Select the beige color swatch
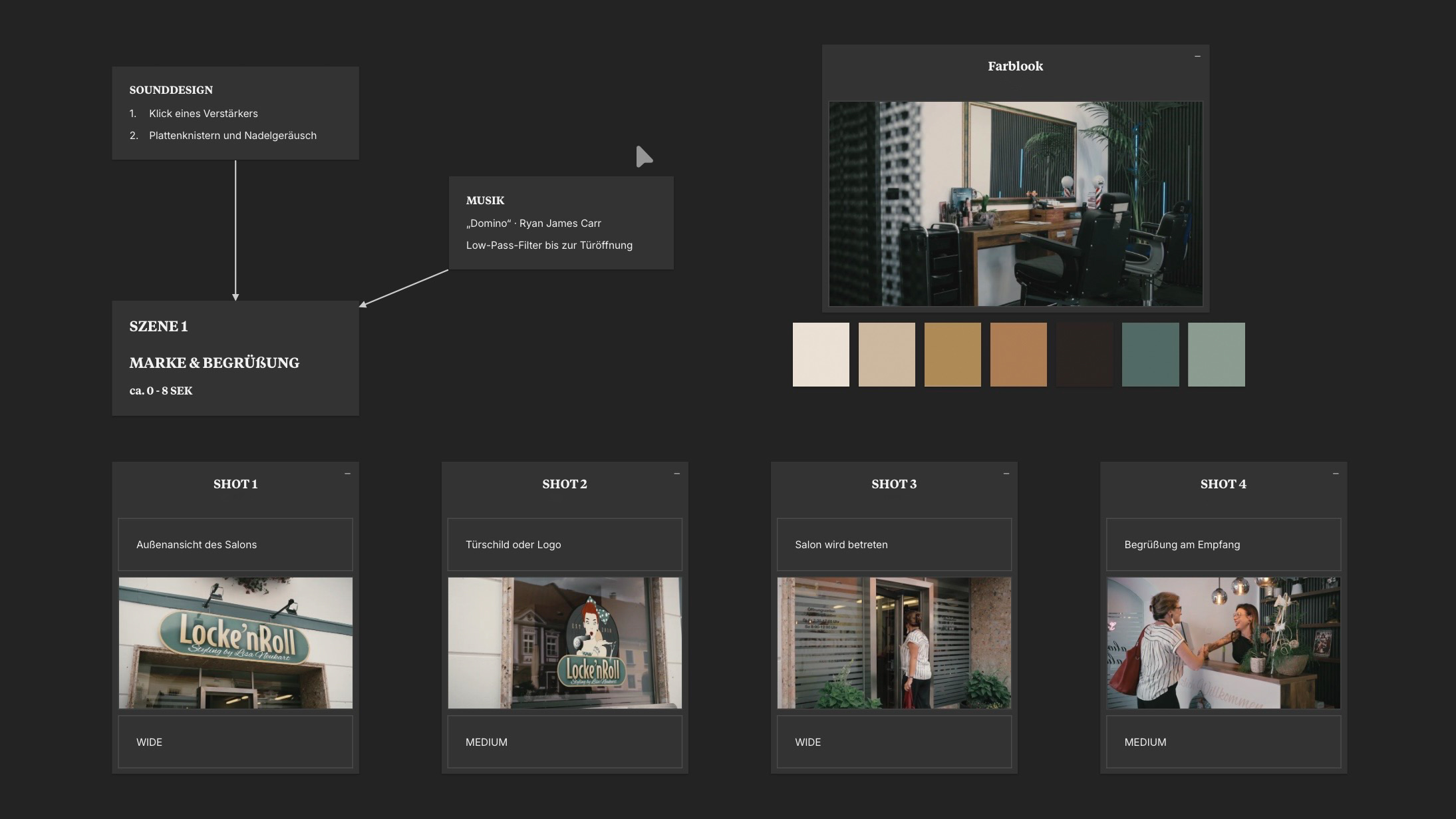 (887, 355)
